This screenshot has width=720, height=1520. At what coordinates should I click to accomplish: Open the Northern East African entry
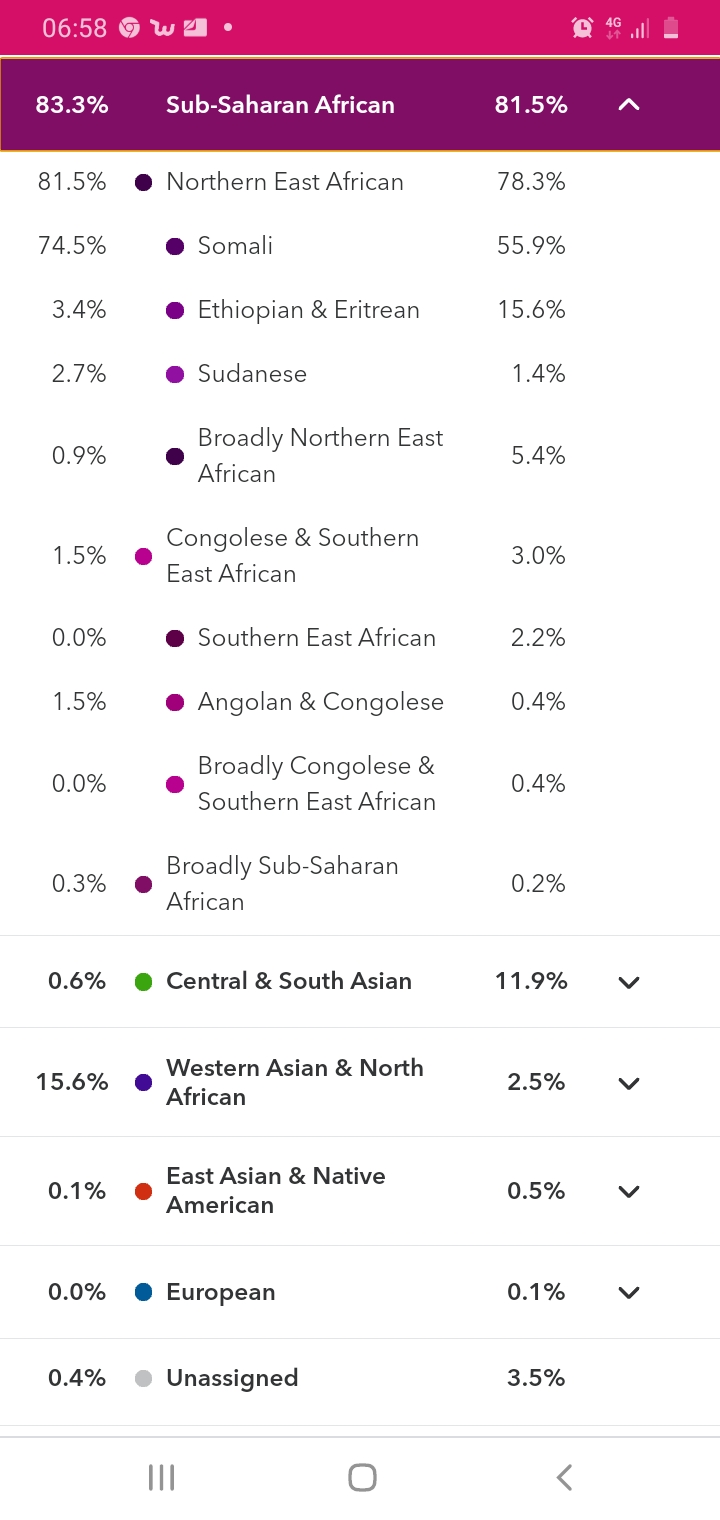(360, 182)
